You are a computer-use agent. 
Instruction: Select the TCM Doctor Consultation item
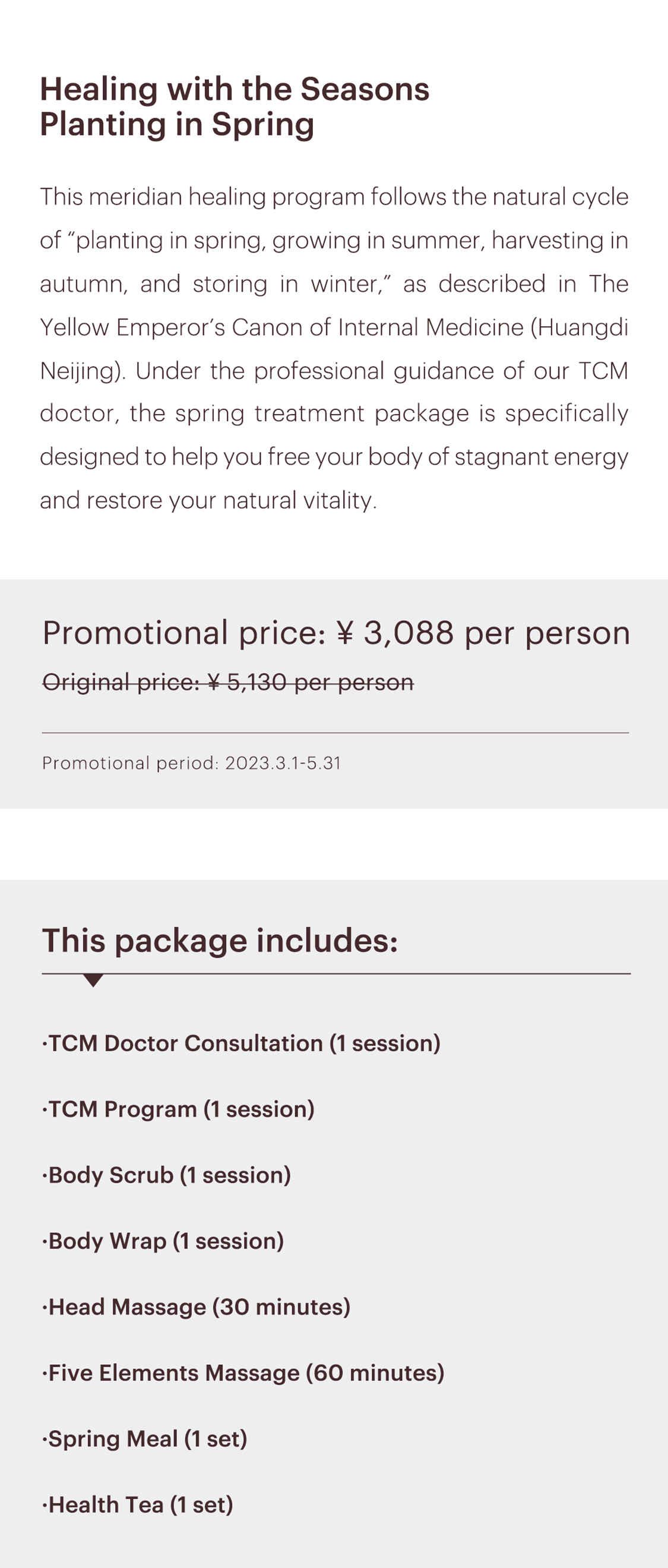pos(242,1043)
